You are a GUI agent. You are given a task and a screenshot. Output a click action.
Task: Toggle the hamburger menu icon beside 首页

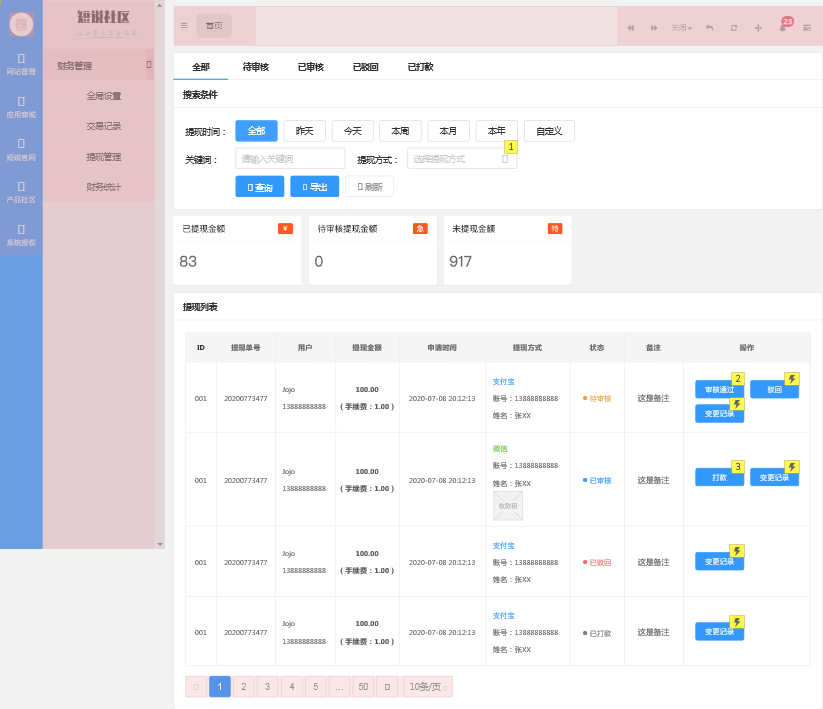coord(184,25)
